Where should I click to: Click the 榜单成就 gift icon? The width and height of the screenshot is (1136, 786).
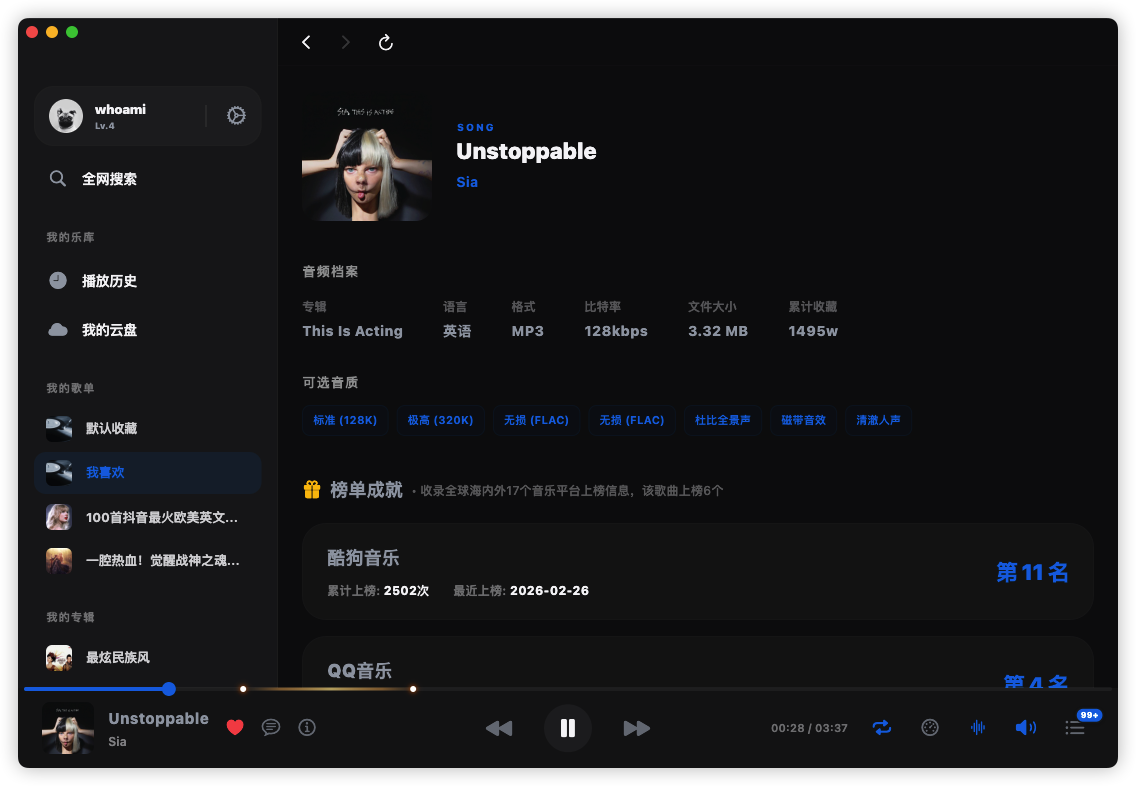[x=312, y=490]
